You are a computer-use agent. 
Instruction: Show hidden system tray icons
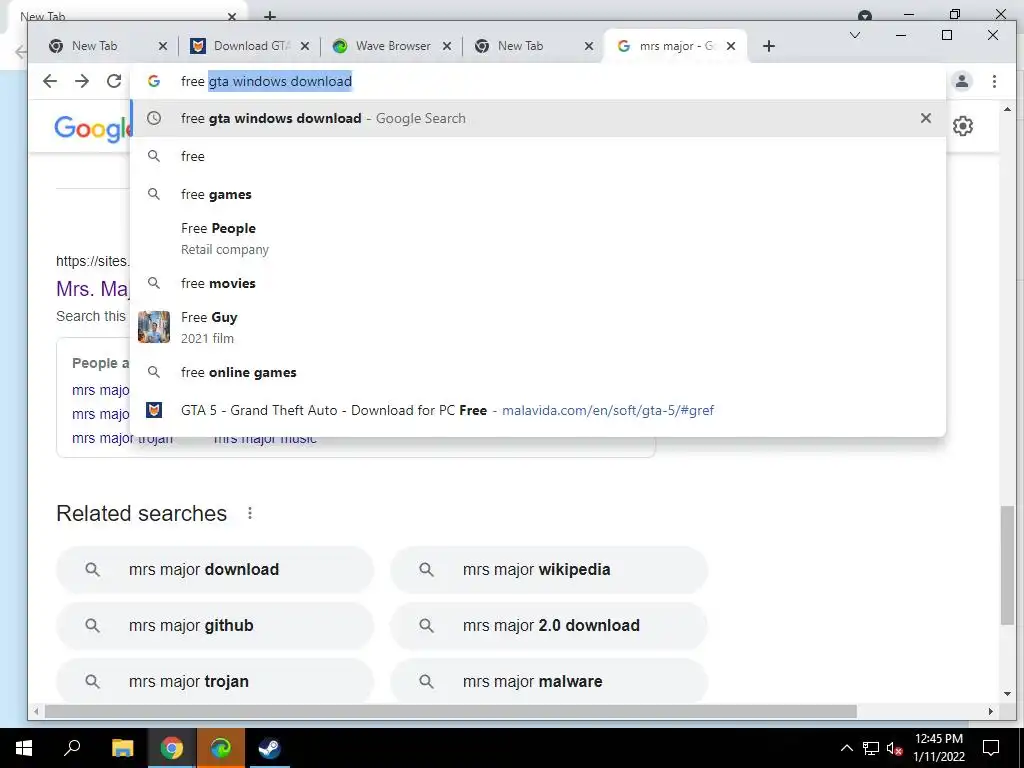[846, 748]
